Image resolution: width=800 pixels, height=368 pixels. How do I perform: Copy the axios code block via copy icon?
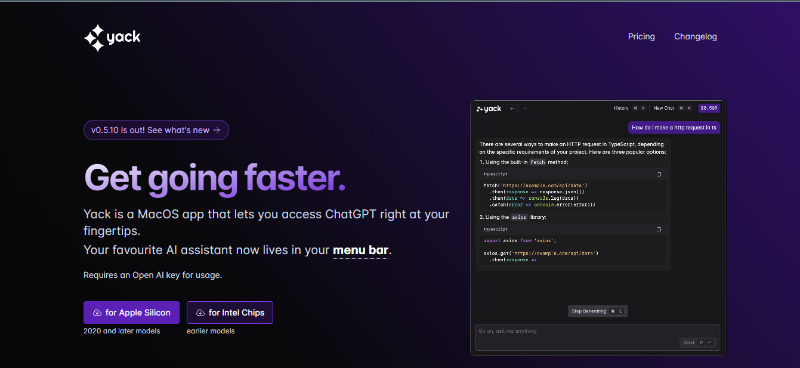point(659,229)
